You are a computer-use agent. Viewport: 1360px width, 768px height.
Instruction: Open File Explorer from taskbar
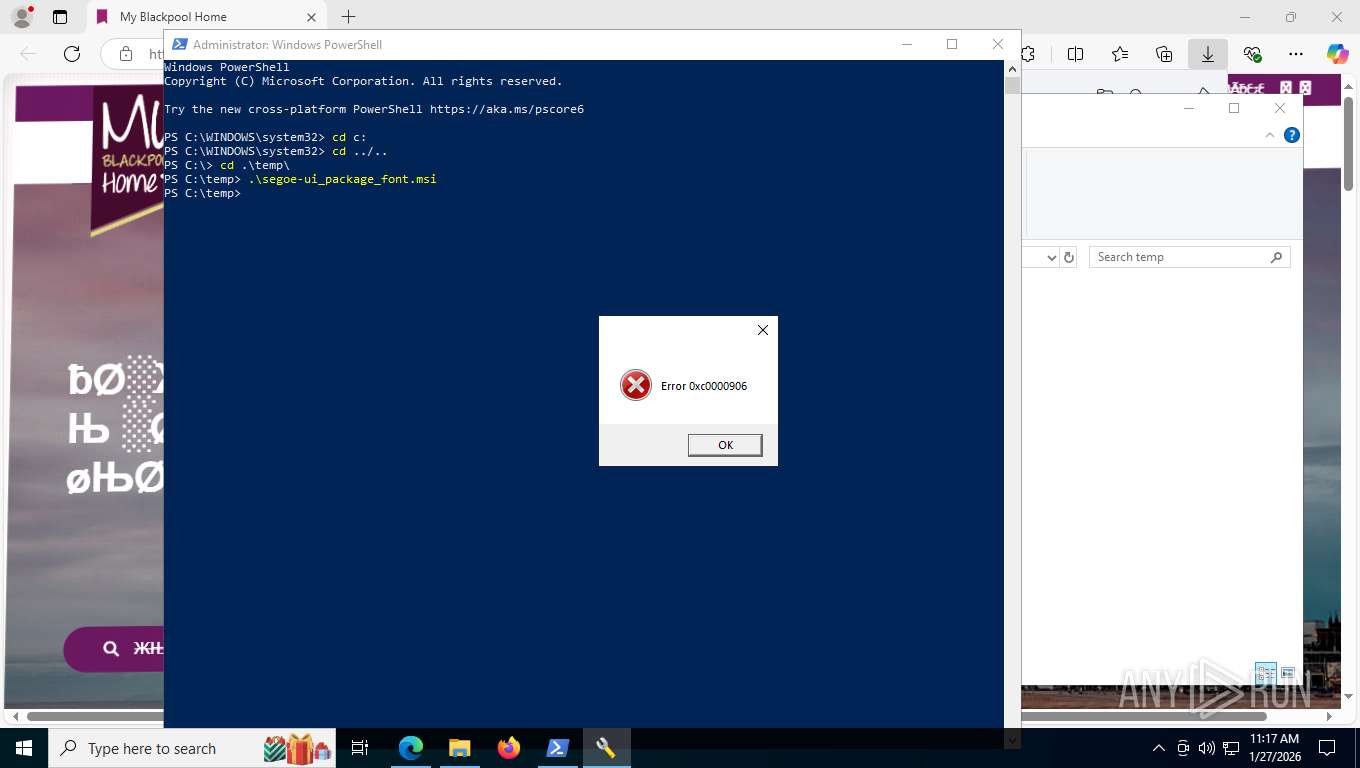(459, 748)
